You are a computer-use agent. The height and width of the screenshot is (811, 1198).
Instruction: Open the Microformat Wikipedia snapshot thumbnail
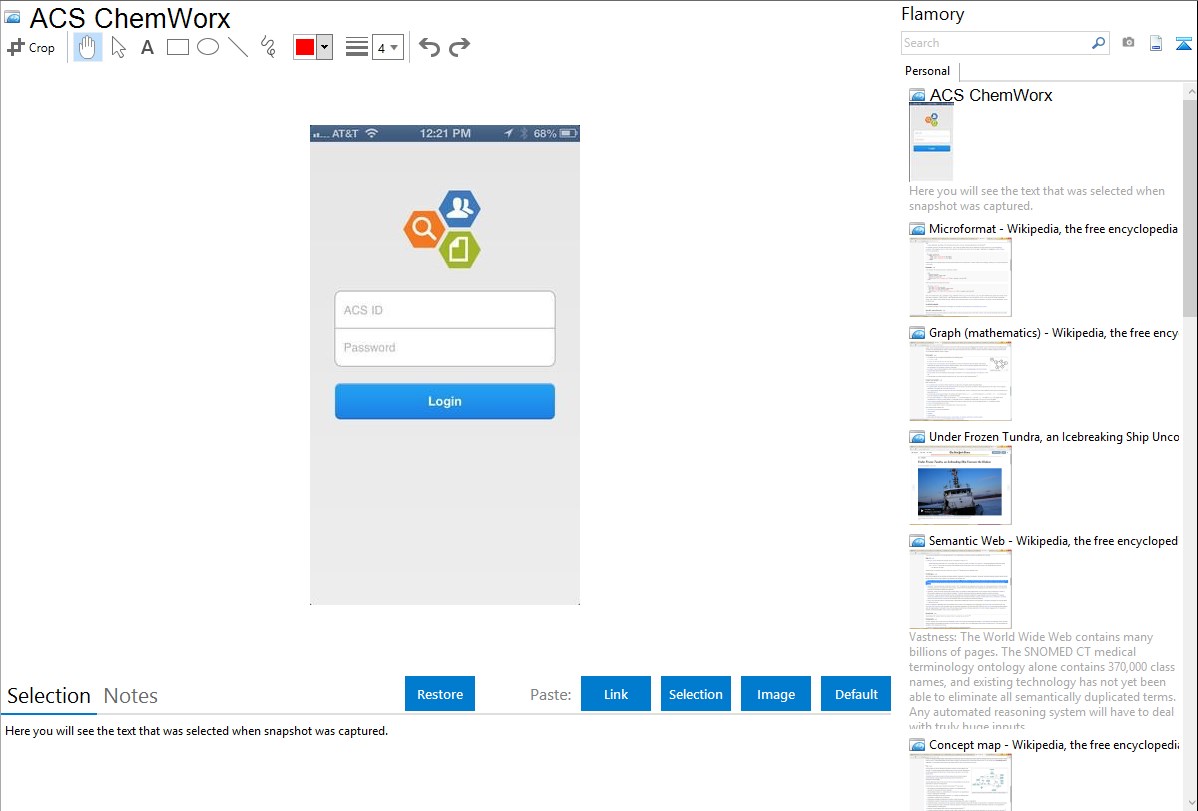(x=960, y=277)
